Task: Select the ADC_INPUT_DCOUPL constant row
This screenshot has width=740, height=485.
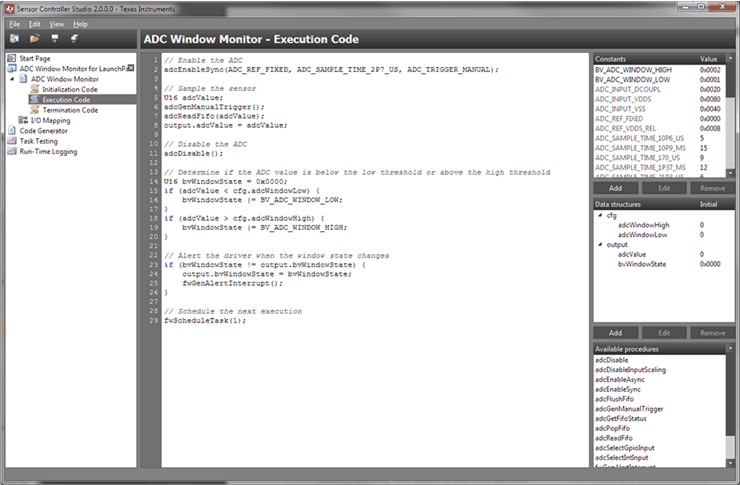Action: pos(660,89)
